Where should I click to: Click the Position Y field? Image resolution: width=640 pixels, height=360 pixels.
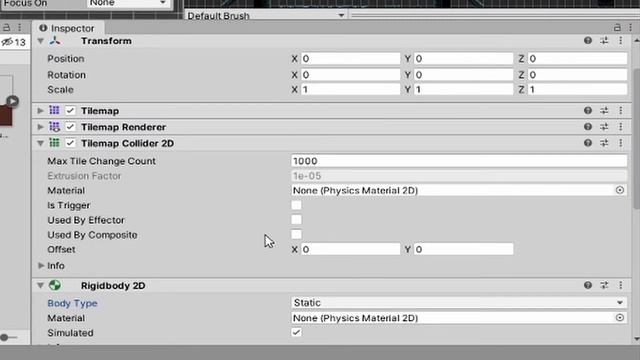coord(464,58)
